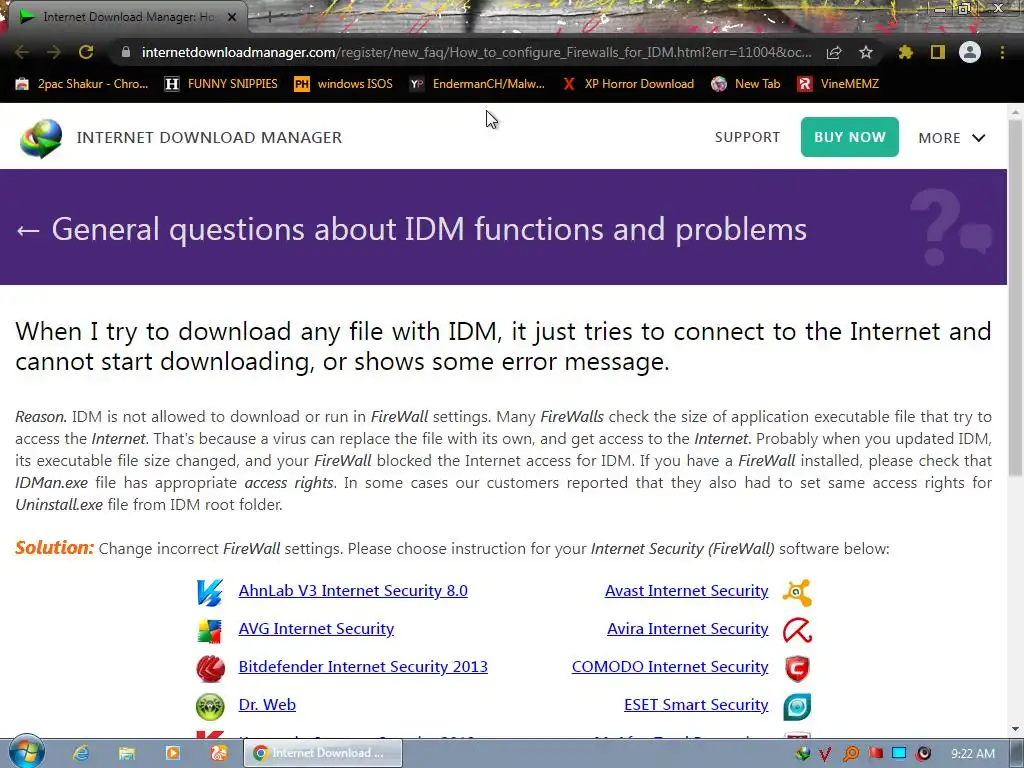1024x768 pixels.
Task: Click the blue monitor tray icon
Action: 899,754
